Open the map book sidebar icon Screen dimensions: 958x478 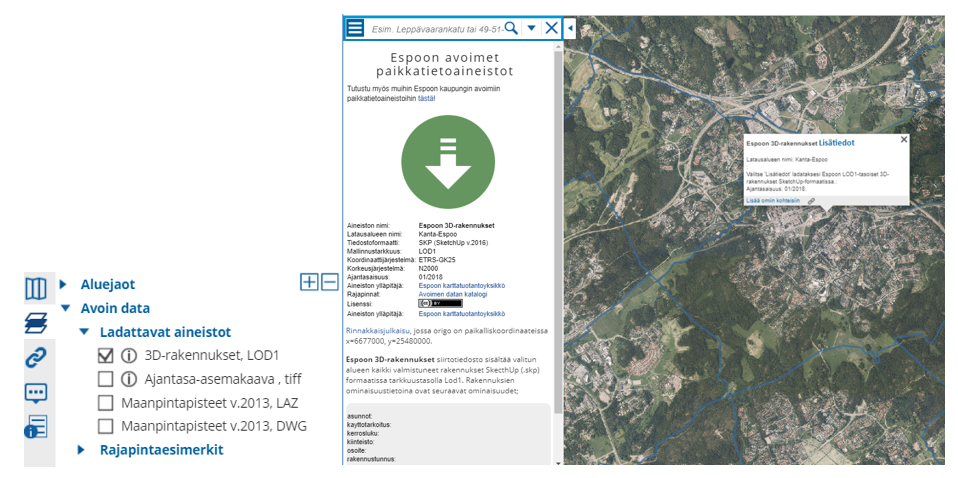pos(35,287)
